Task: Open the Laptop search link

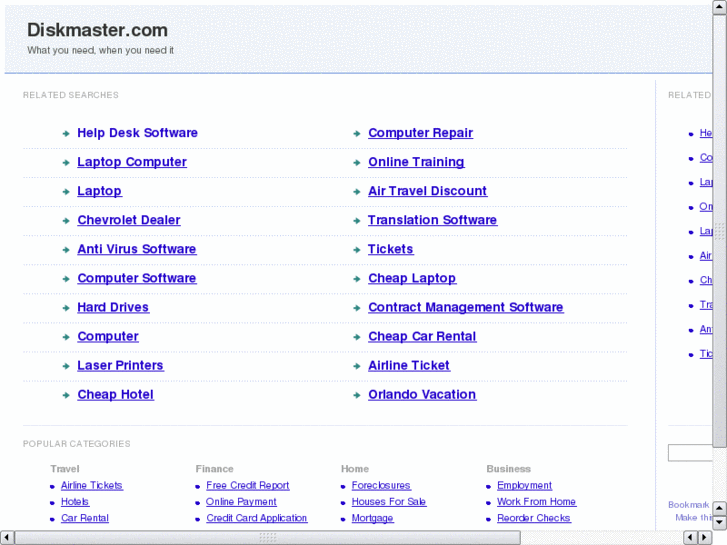Action: pos(99,191)
